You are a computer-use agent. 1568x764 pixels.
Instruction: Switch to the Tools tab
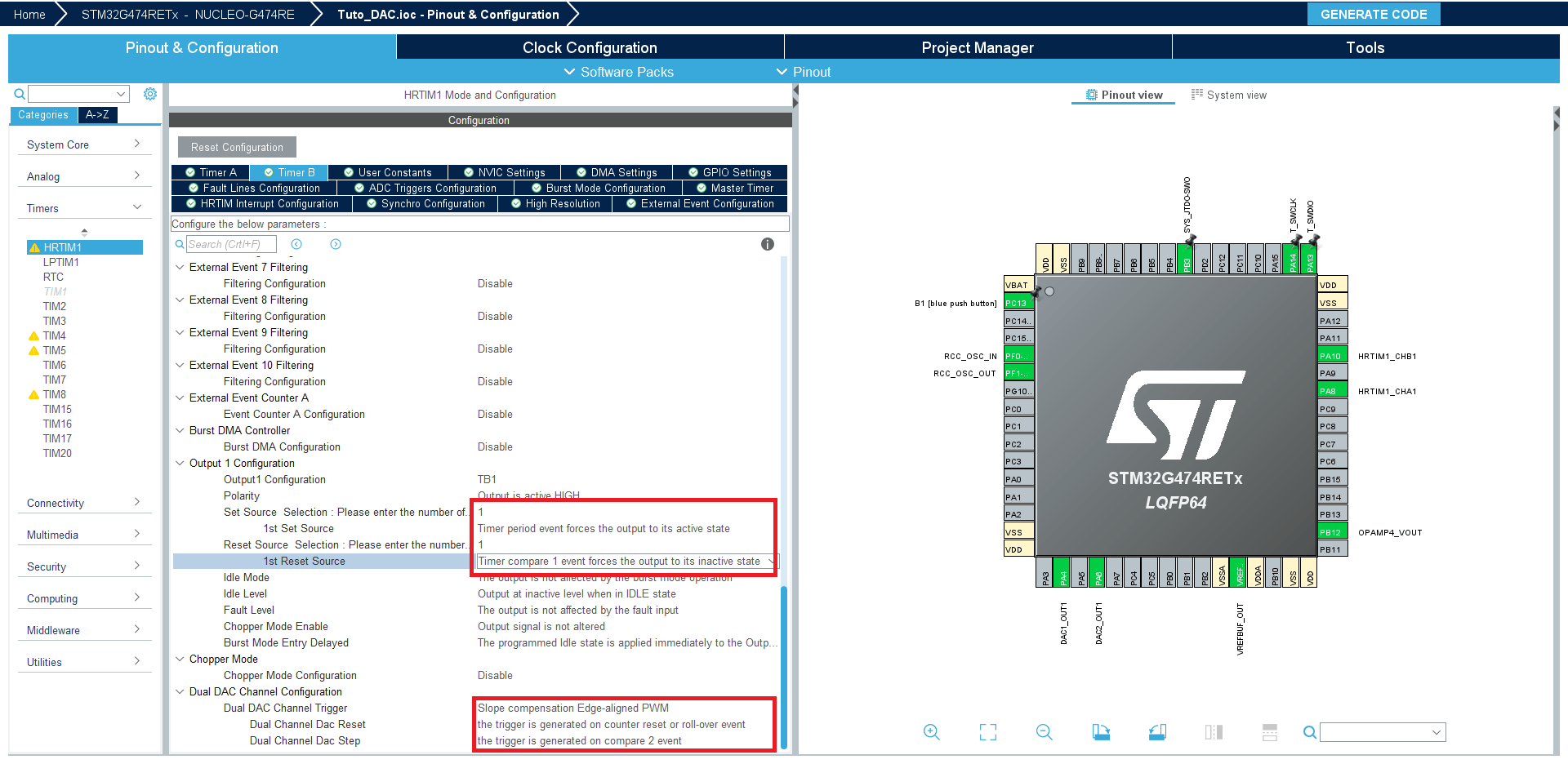point(1365,47)
